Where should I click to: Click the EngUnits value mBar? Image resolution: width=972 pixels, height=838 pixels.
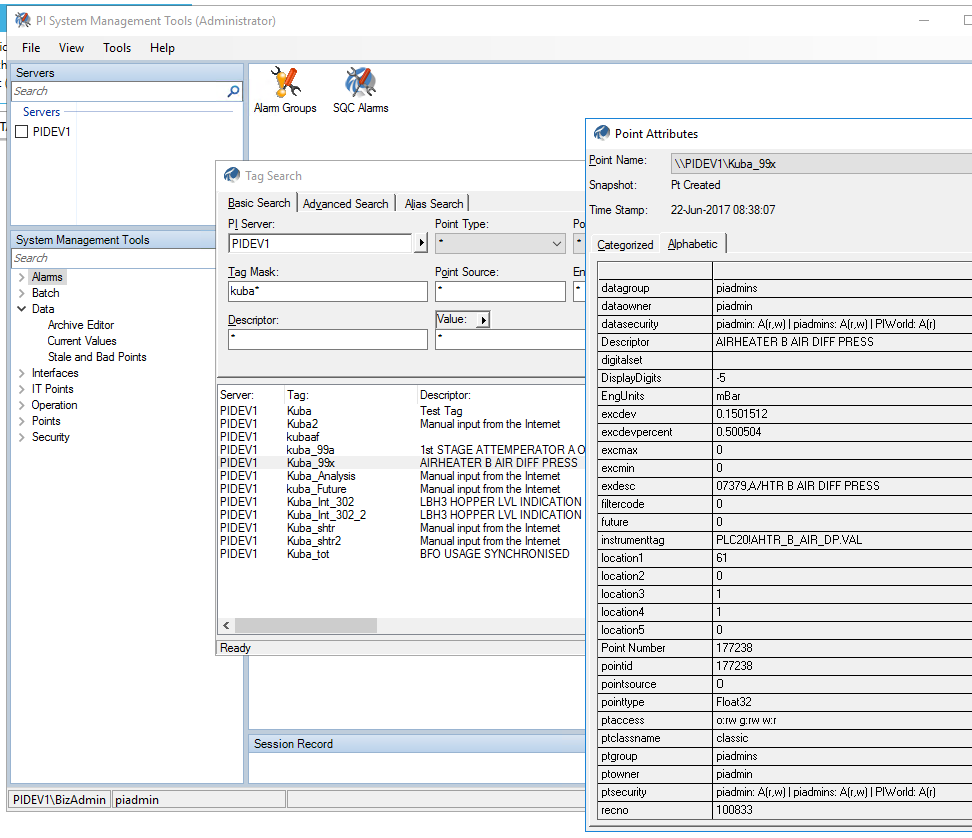click(728, 396)
